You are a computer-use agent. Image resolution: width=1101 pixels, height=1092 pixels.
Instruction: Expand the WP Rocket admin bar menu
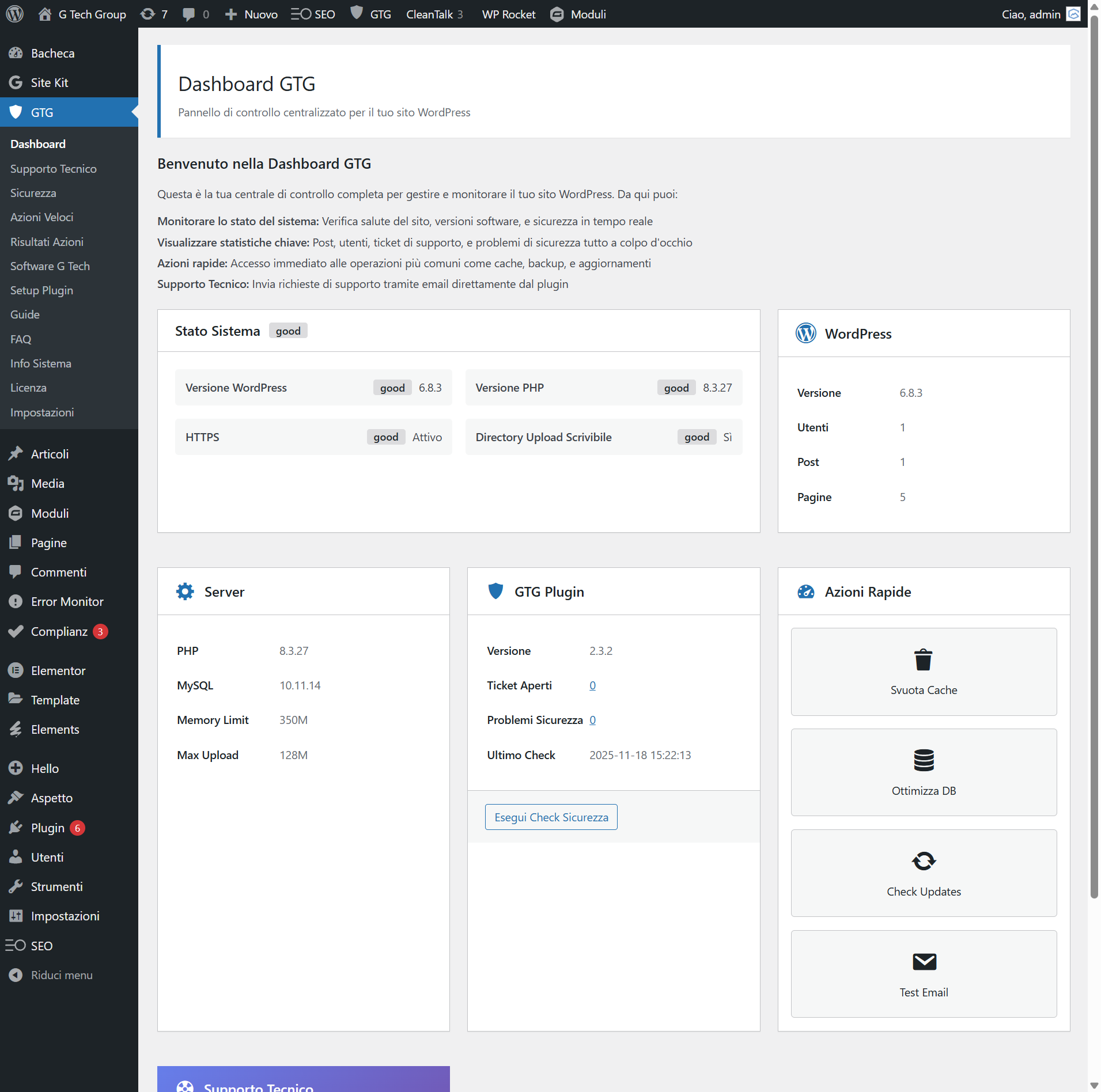(x=508, y=14)
